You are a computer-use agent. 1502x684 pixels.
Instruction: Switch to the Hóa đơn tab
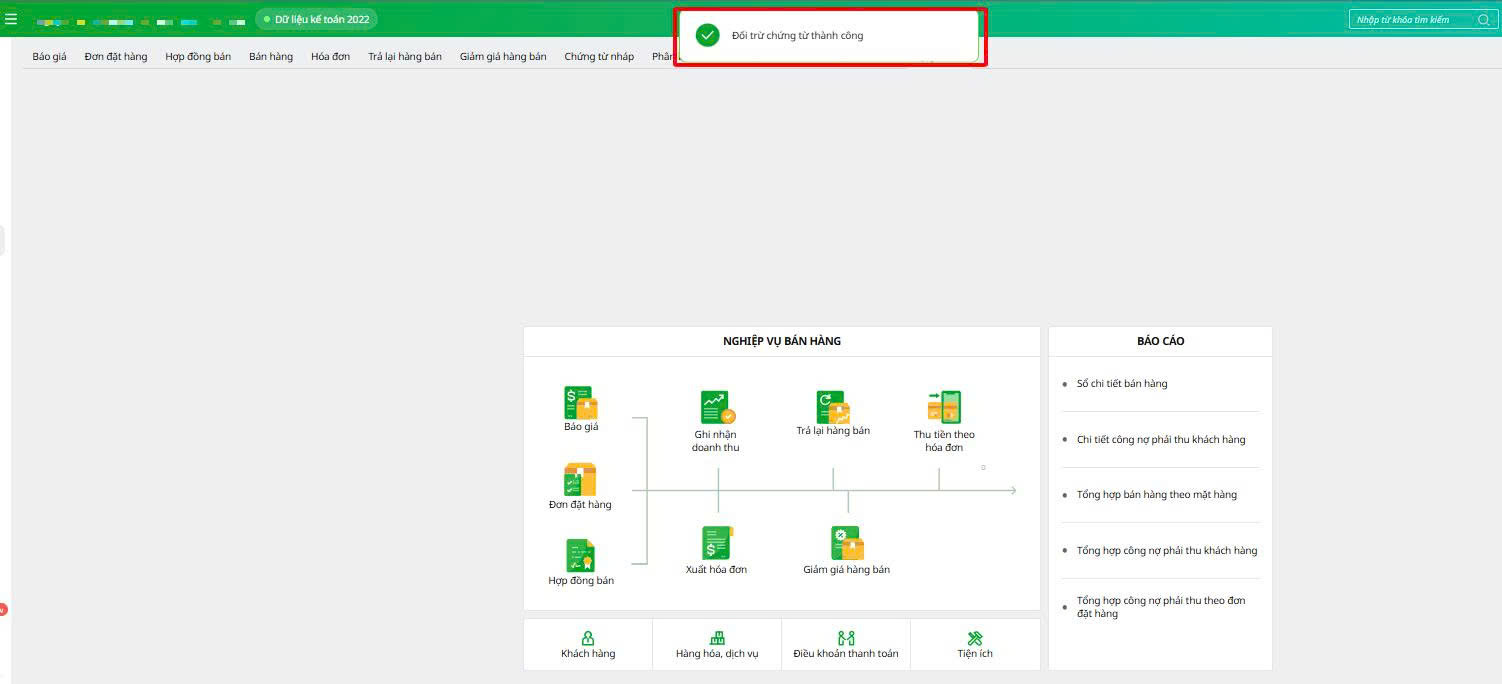(x=330, y=57)
